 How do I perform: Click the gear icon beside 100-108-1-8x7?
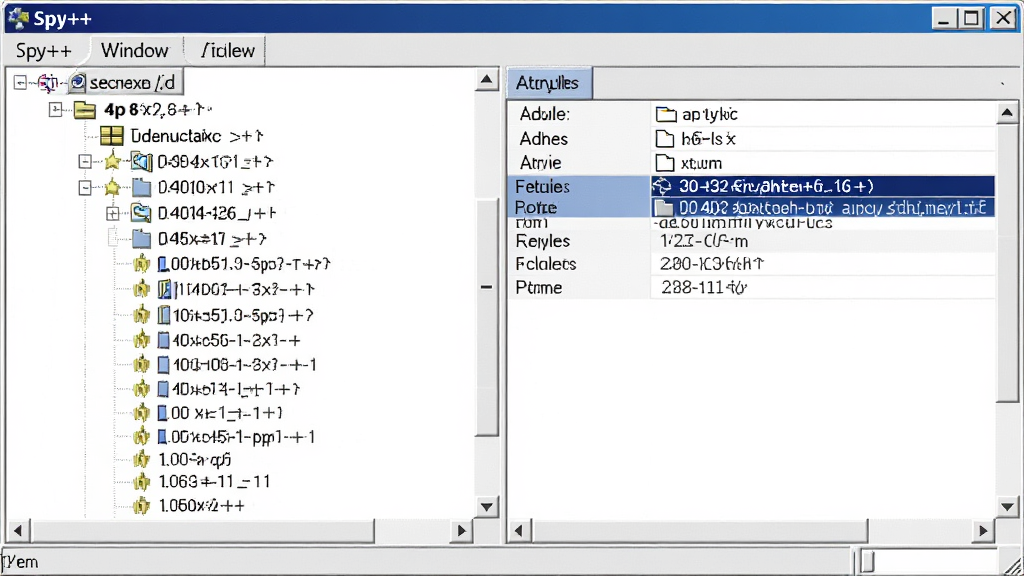[x=141, y=364]
